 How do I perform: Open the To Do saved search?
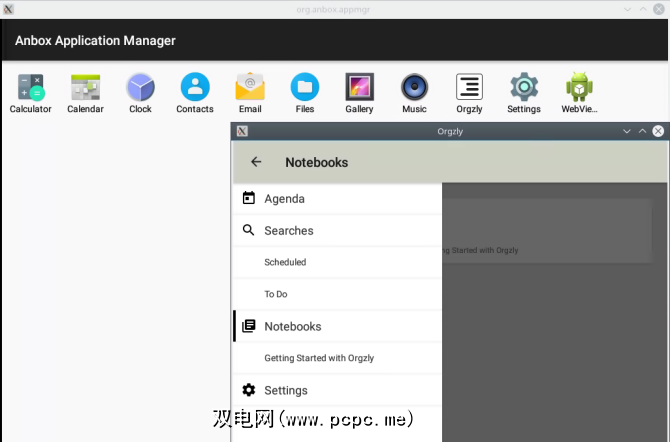pos(276,295)
